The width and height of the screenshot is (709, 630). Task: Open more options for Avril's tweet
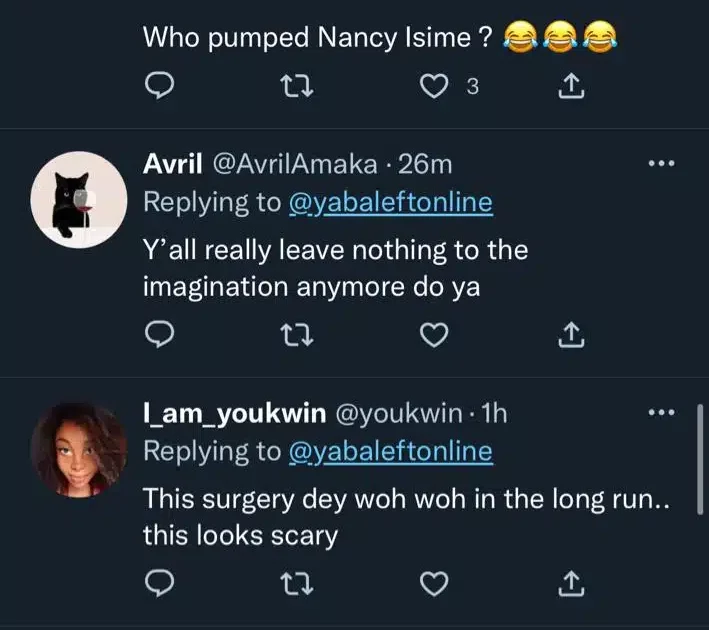click(662, 163)
